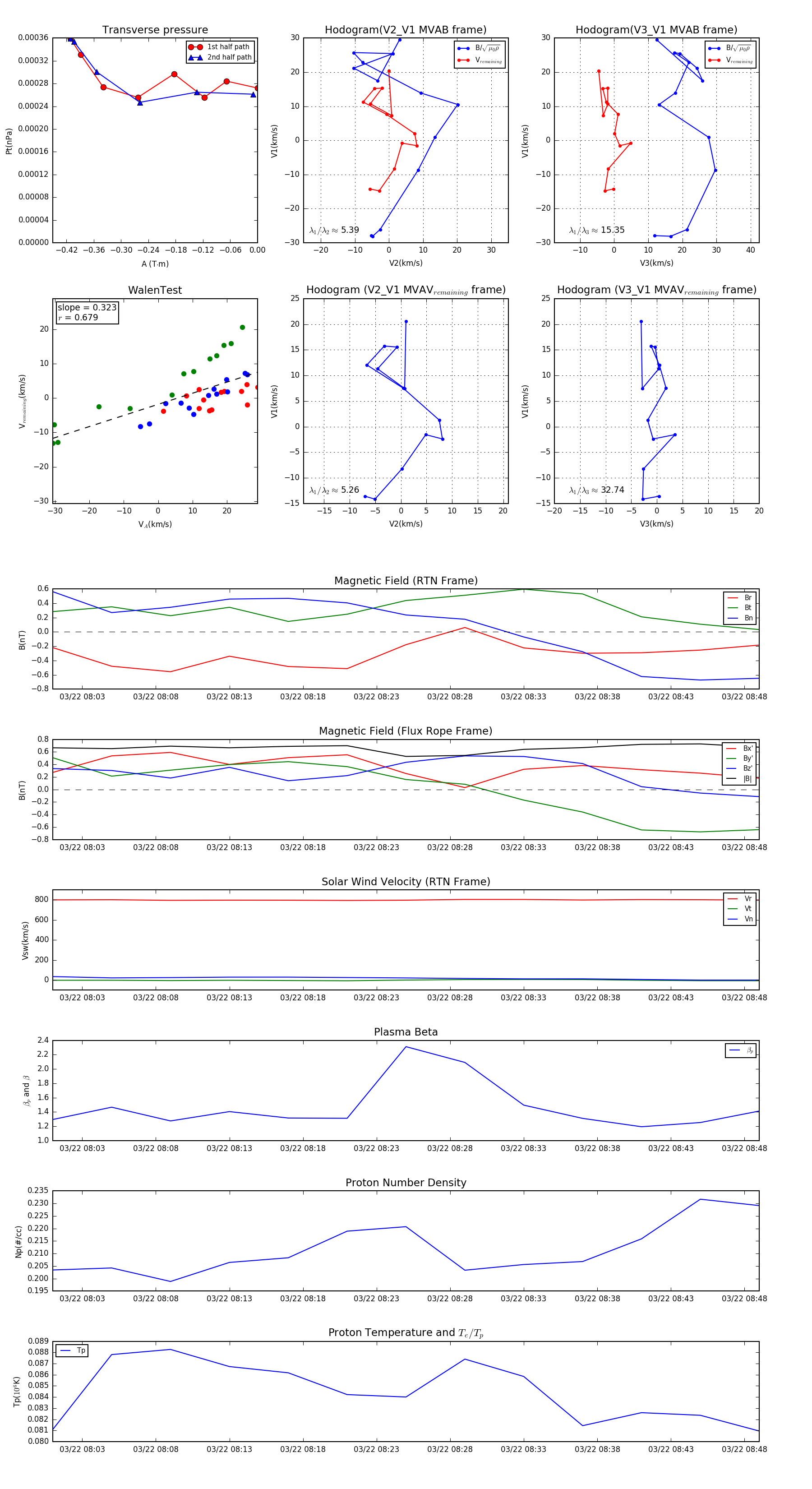
Task: Click '03/22 08:48' tick under Proton Temperature
Action: 744,1449
